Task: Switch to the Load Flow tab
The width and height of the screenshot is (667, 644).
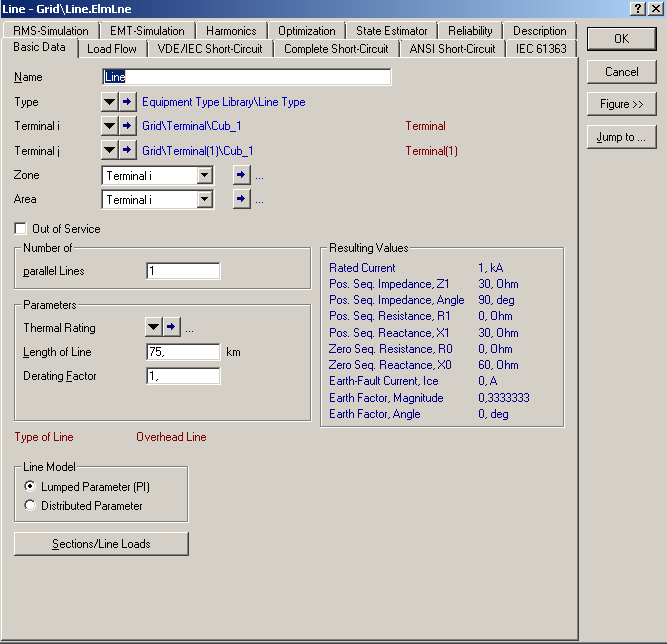Action: click(112, 49)
